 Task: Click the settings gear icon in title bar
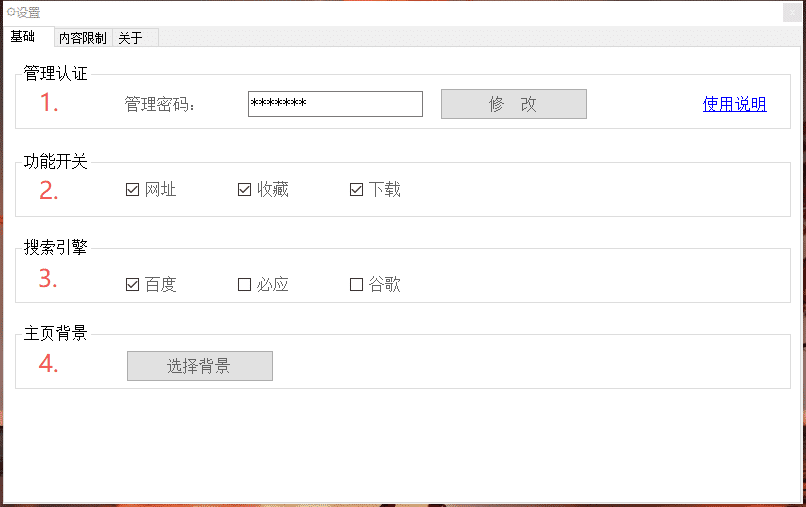[11, 12]
